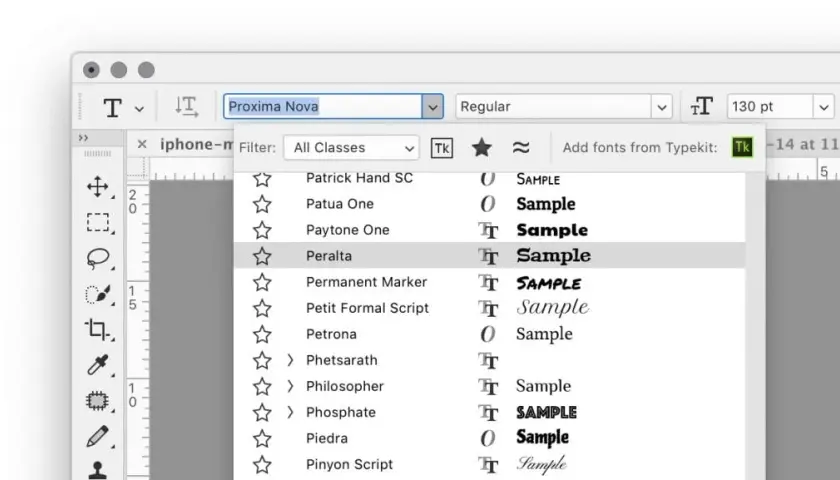This screenshot has width=840, height=480.
Task: Click the font list scrollbar
Action: click(x=755, y=326)
